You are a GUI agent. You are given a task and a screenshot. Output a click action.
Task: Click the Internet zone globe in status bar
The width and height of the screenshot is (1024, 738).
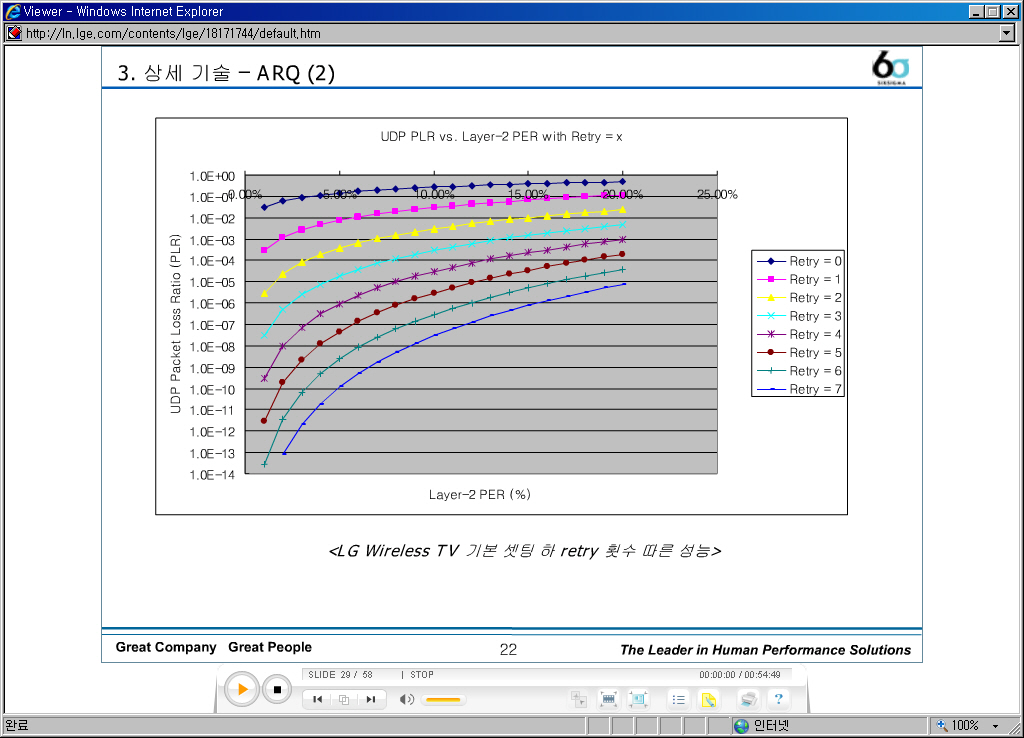(741, 726)
